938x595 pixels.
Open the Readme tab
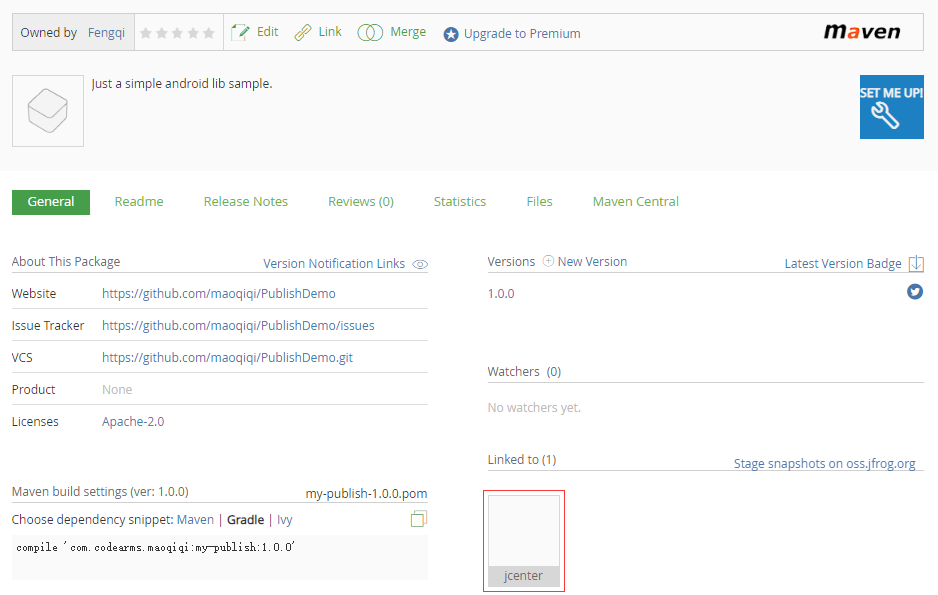[x=139, y=202]
